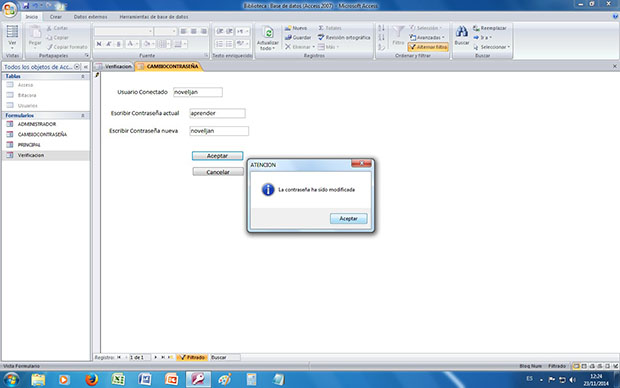Switch to the Inicio ribbon tab
620x388 pixels.
(32, 17)
